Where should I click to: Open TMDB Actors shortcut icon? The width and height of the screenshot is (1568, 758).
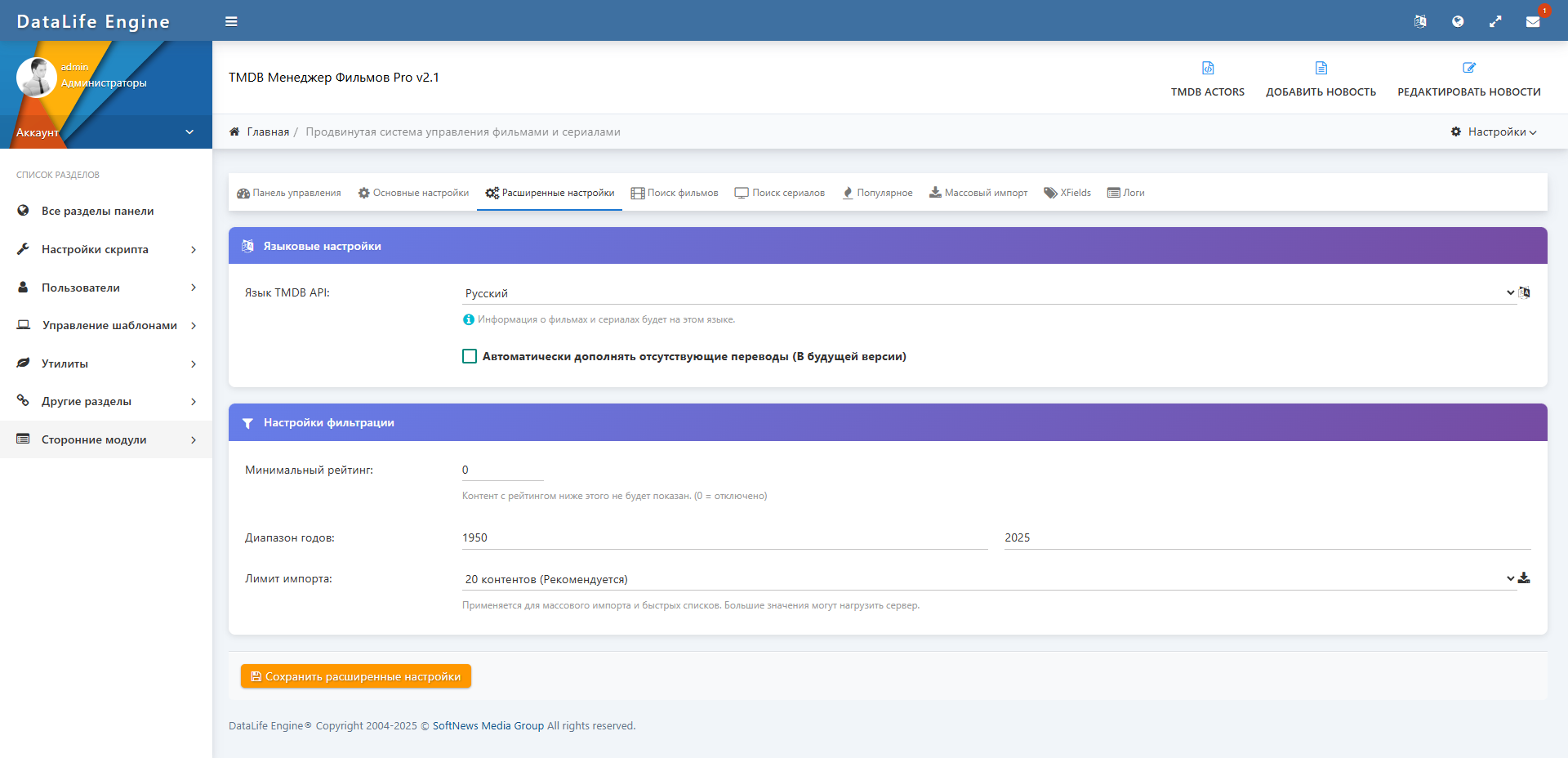[x=1207, y=69]
